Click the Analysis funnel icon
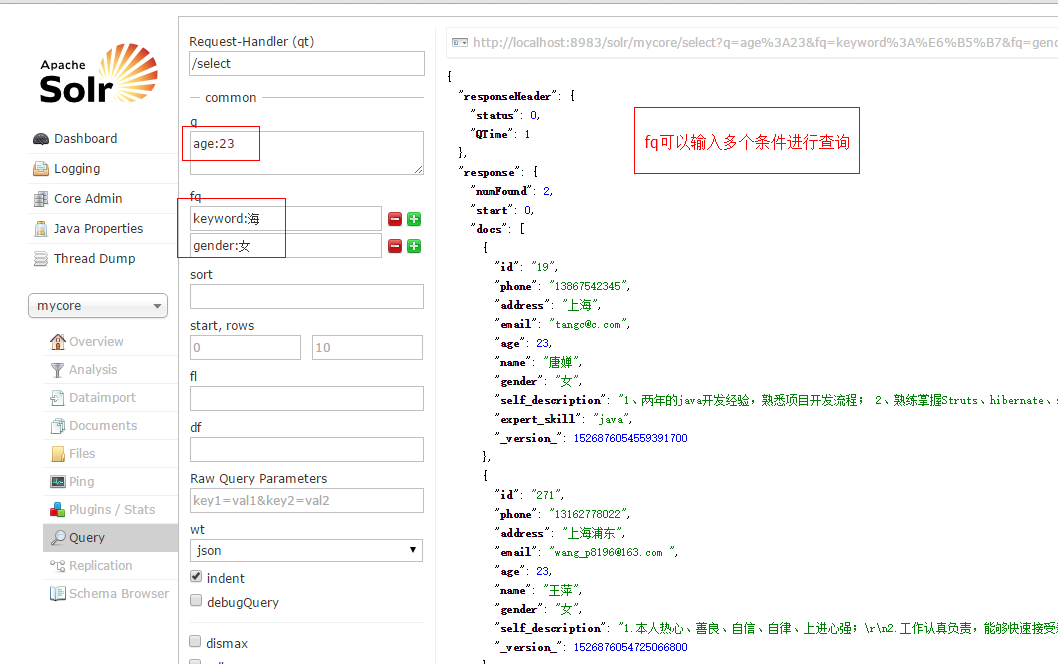Viewport: 1058px width, 664px height. [x=58, y=370]
